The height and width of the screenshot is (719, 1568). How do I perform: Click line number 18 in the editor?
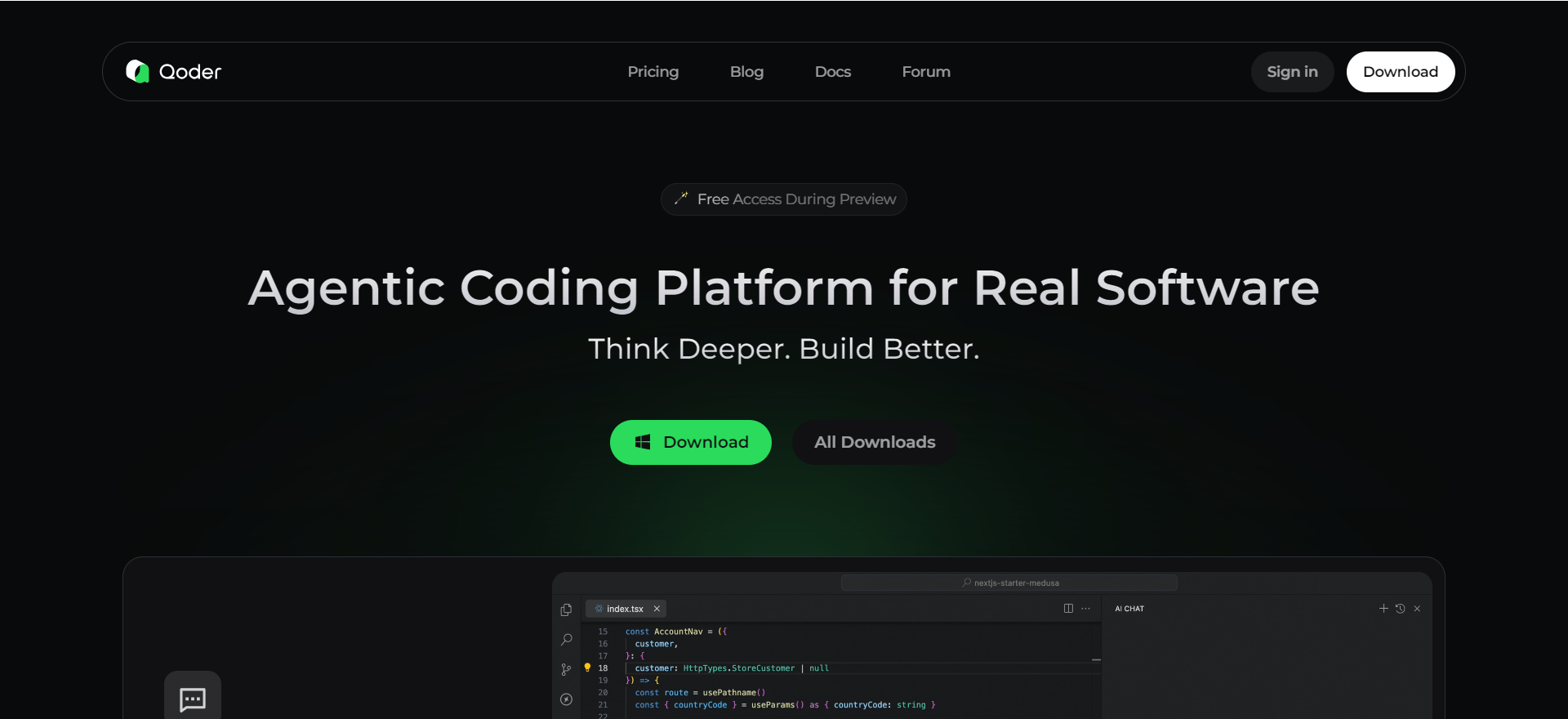(x=603, y=668)
